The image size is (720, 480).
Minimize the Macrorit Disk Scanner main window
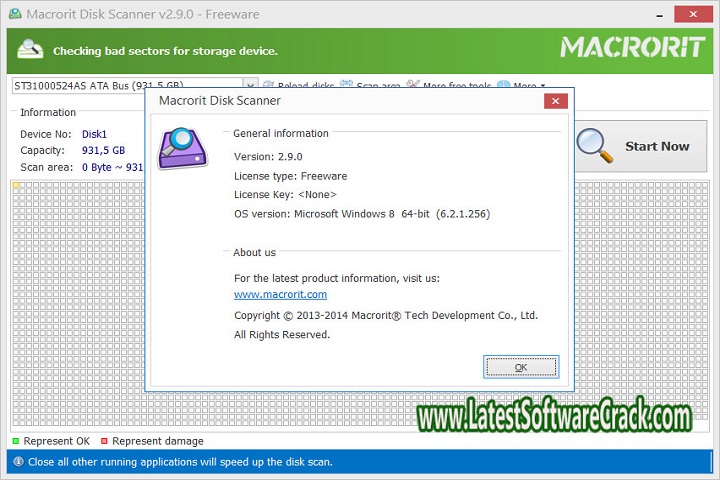pyautogui.click(x=659, y=15)
